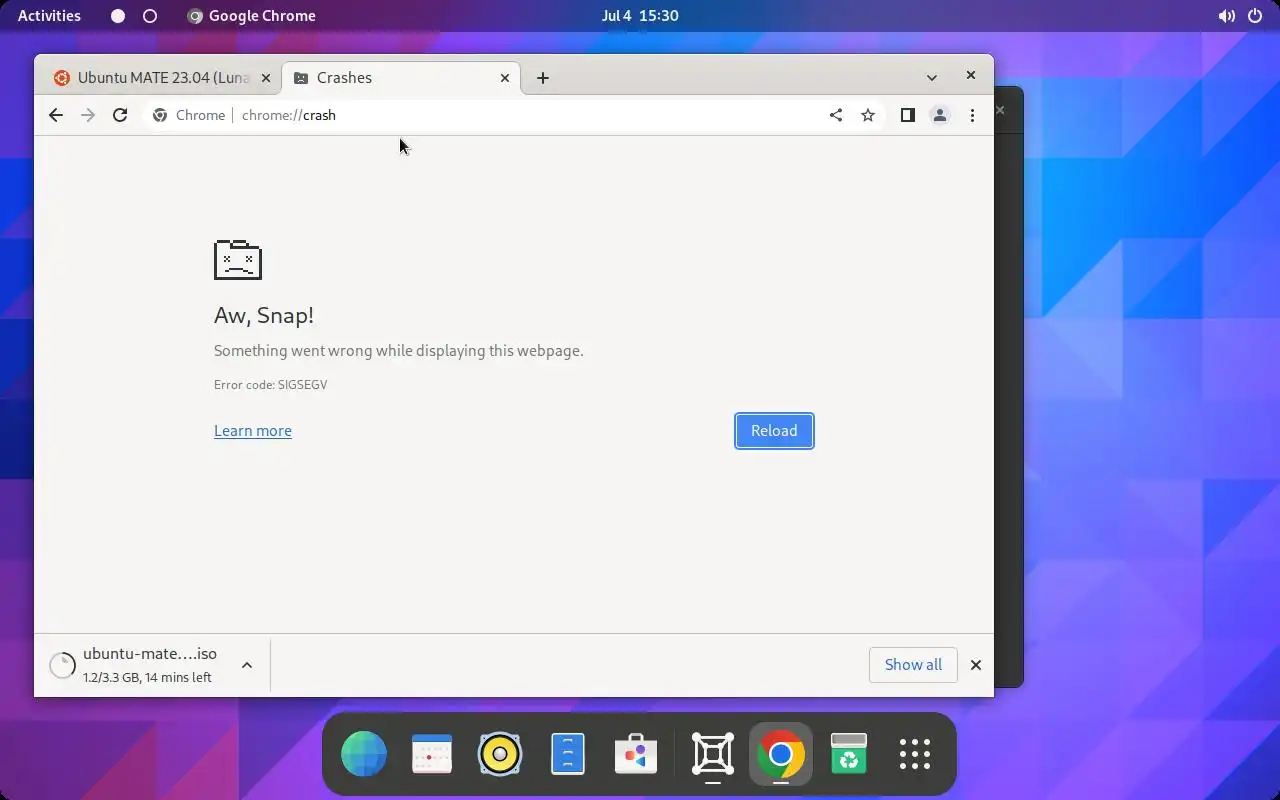
Task: Close the Crashes tab
Action: (x=505, y=78)
